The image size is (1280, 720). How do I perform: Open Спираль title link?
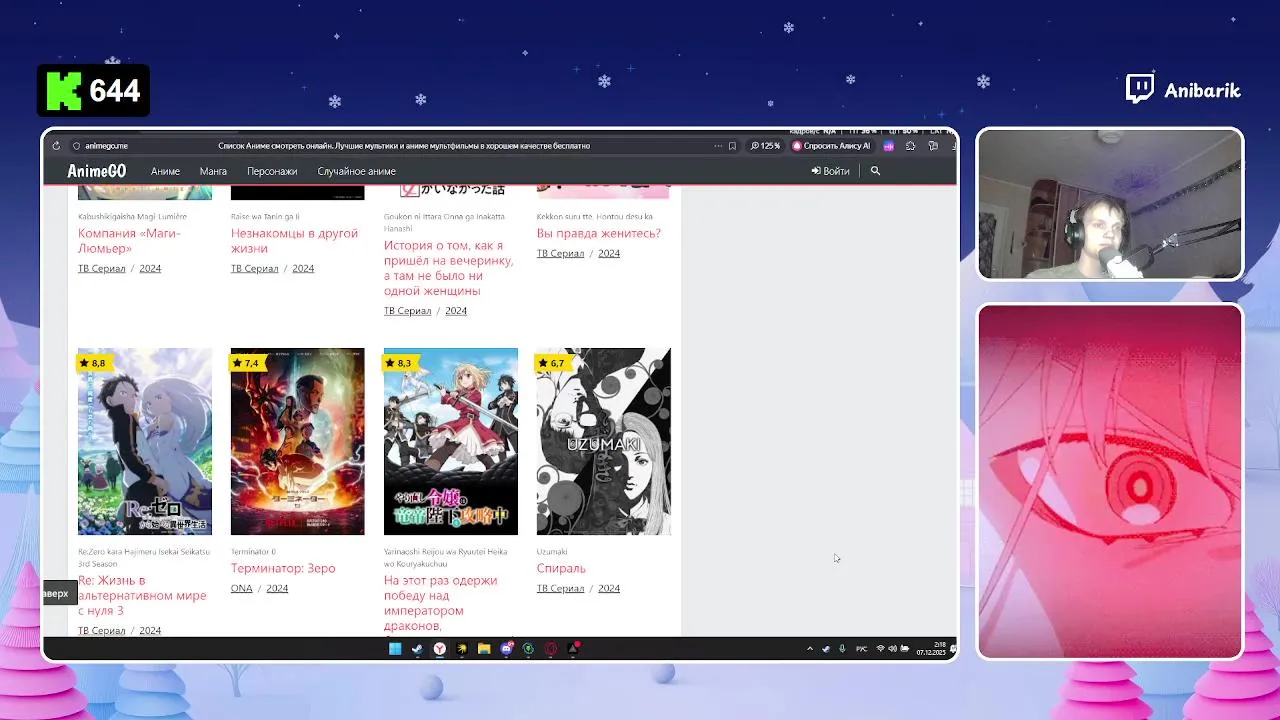coord(561,568)
